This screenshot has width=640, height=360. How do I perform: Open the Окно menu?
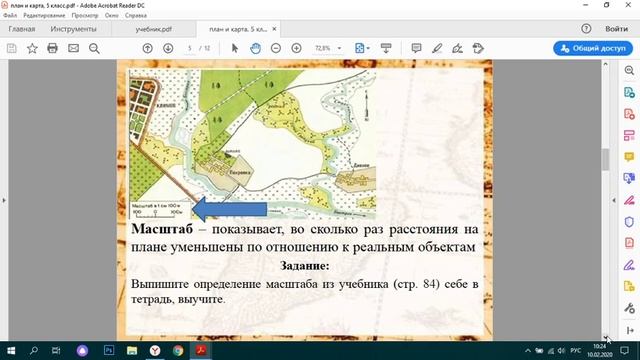coord(111,16)
